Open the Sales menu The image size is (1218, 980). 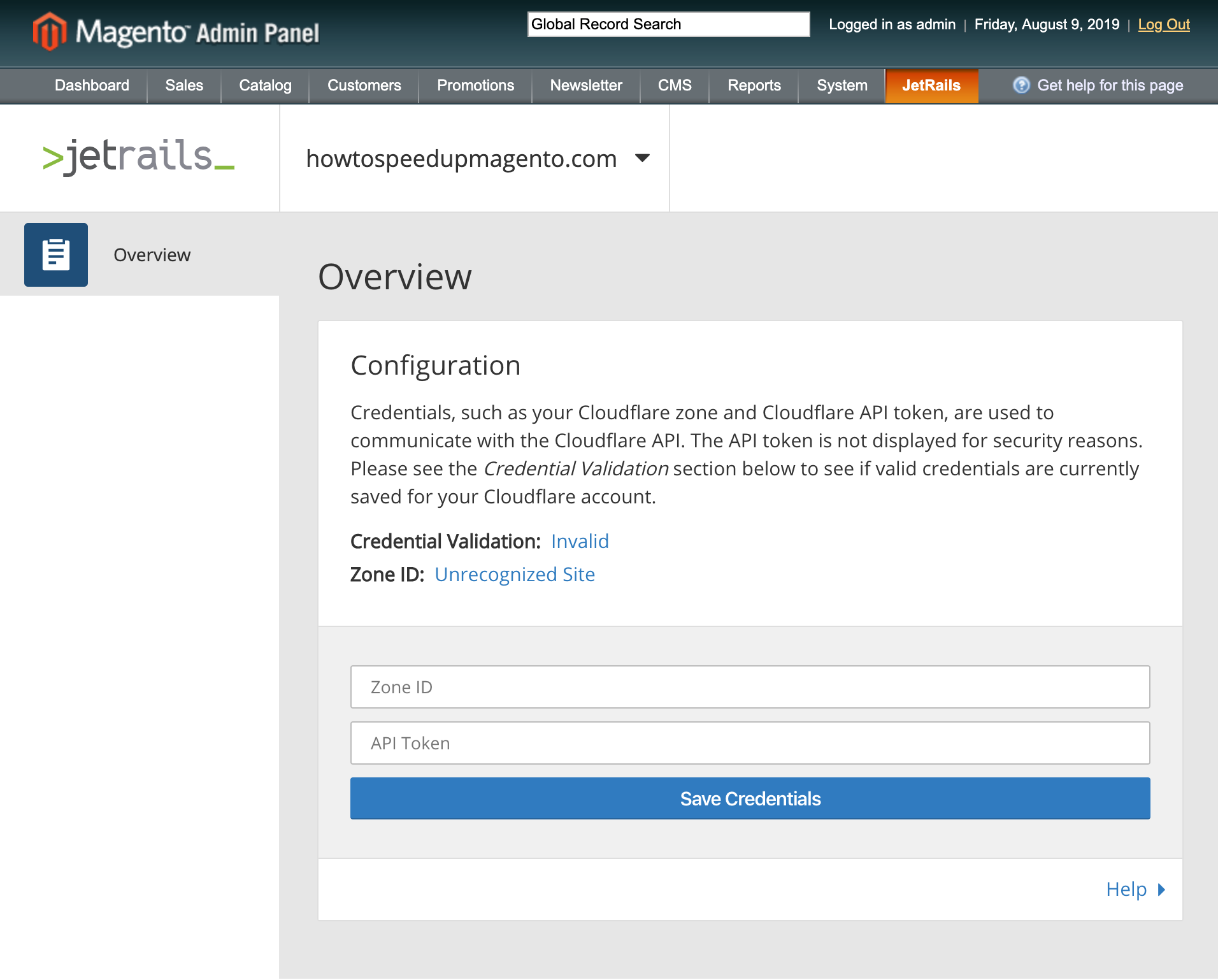[184, 85]
